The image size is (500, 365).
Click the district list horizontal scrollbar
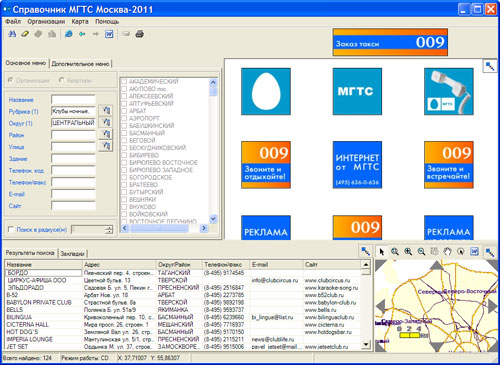(162, 228)
